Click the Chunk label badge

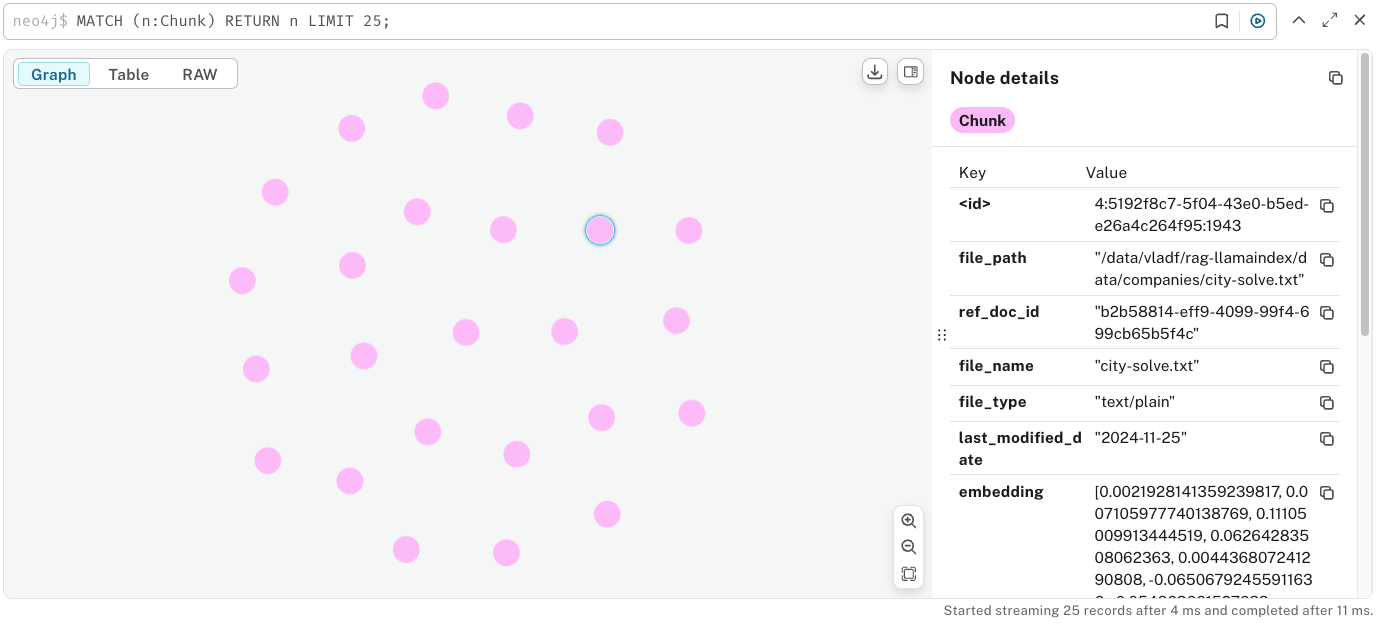coord(982,121)
